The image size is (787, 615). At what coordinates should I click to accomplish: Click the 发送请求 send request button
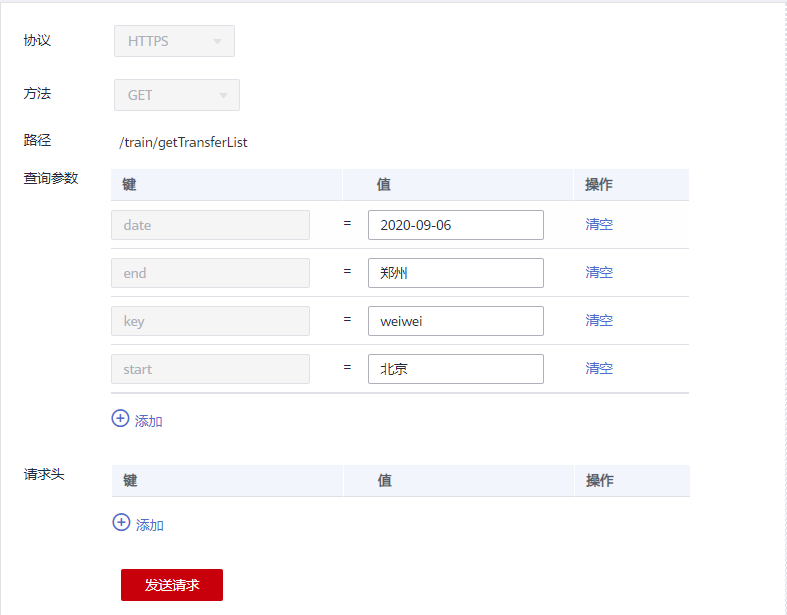[x=172, y=585]
